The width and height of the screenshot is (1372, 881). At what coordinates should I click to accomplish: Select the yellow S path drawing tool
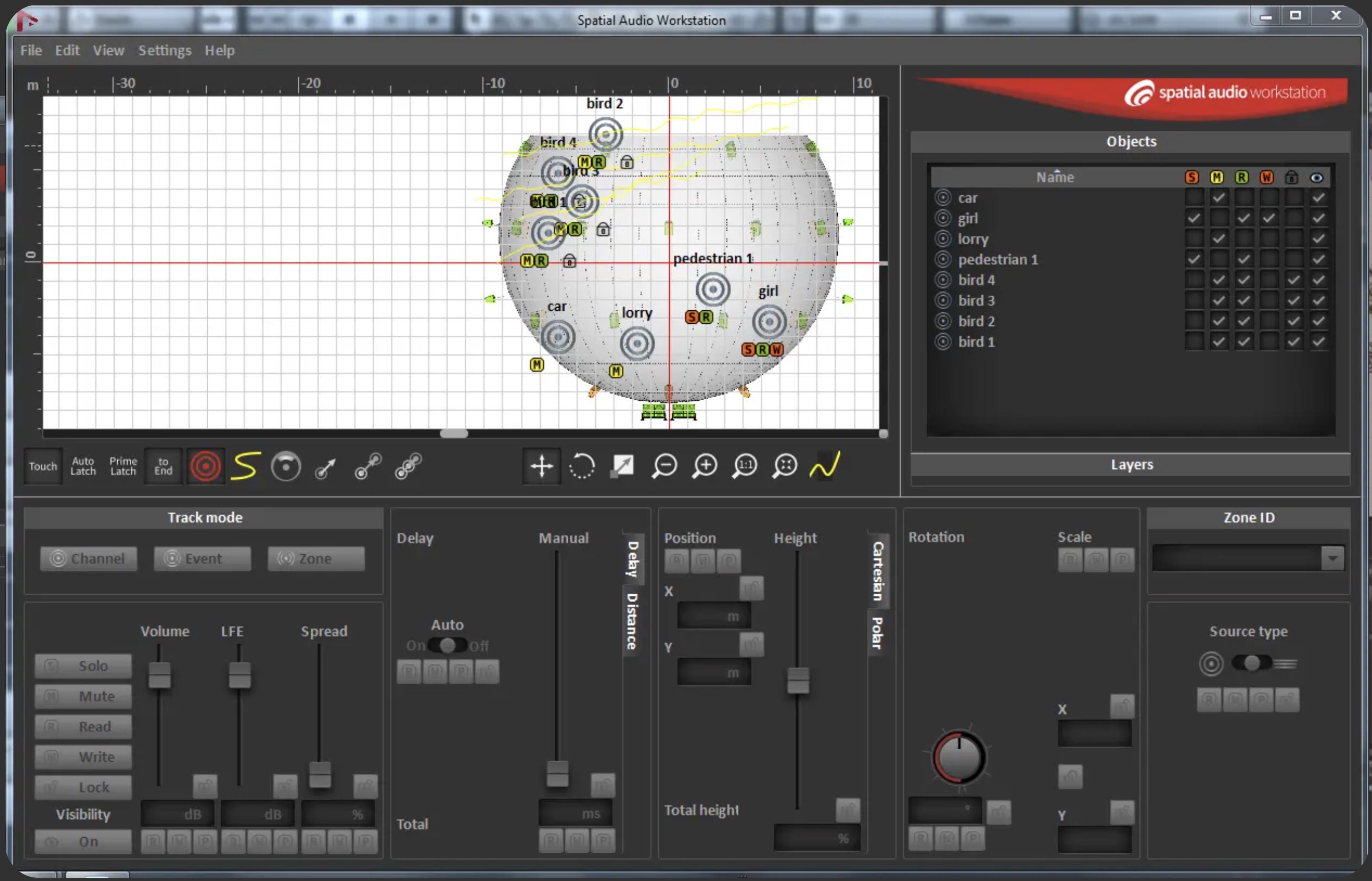click(245, 466)
